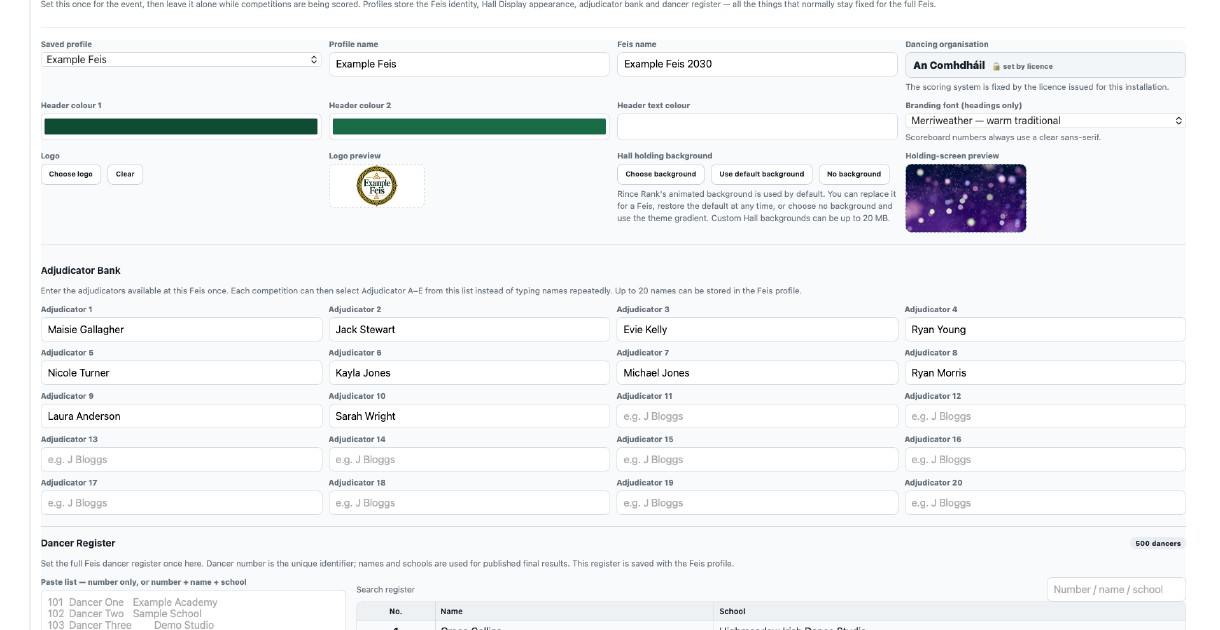Edit Adjudicator 1 field Maisie Gallagher

181,330
